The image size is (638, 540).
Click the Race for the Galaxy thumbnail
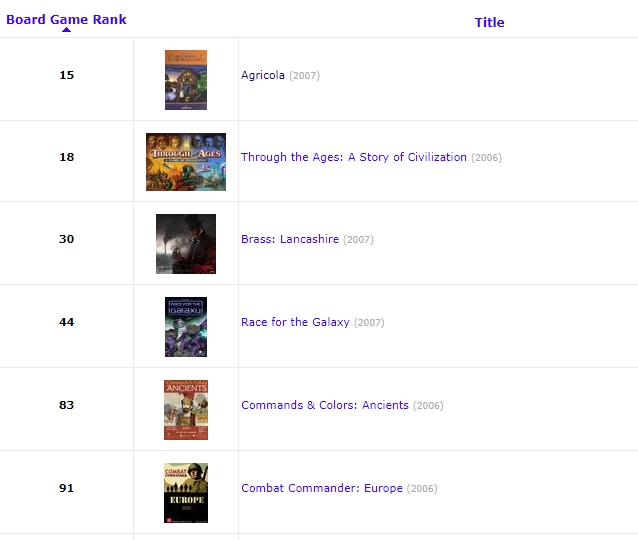[186, 327]
